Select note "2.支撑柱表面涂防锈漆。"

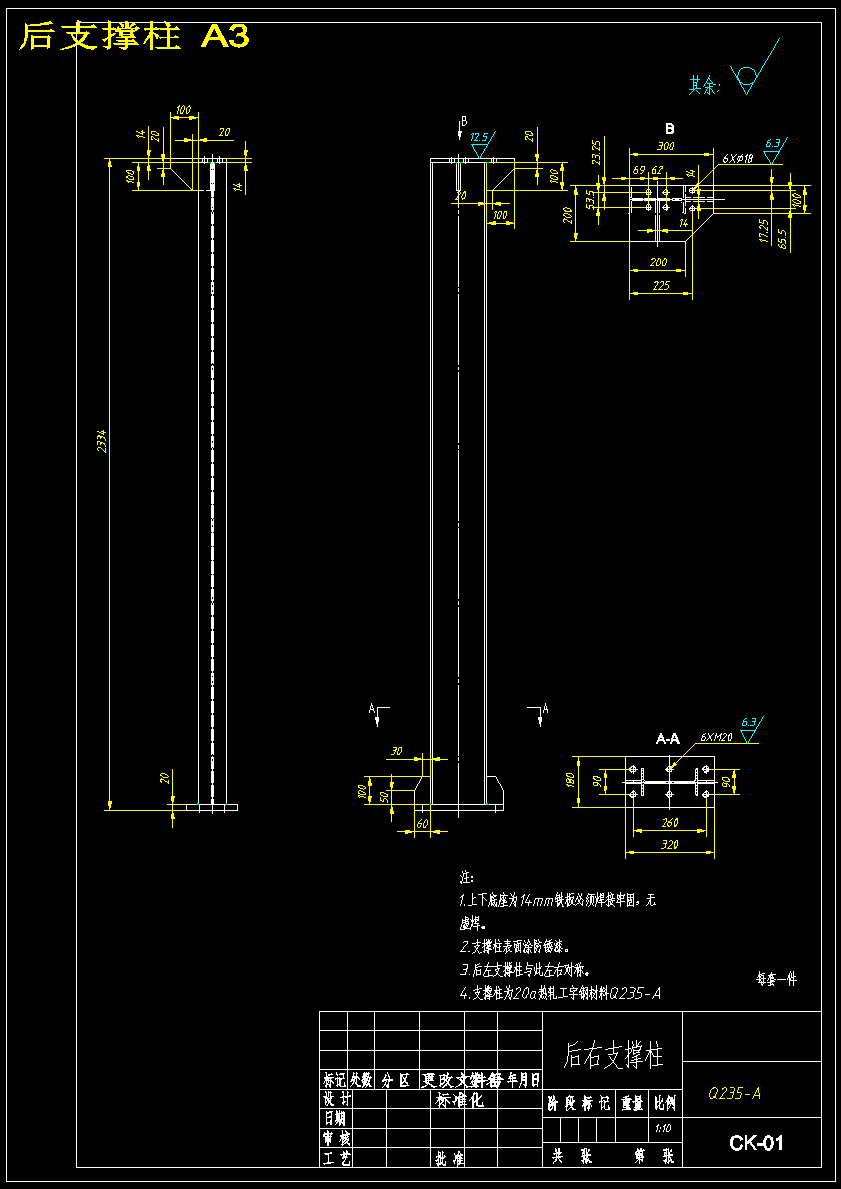(515, 948)
